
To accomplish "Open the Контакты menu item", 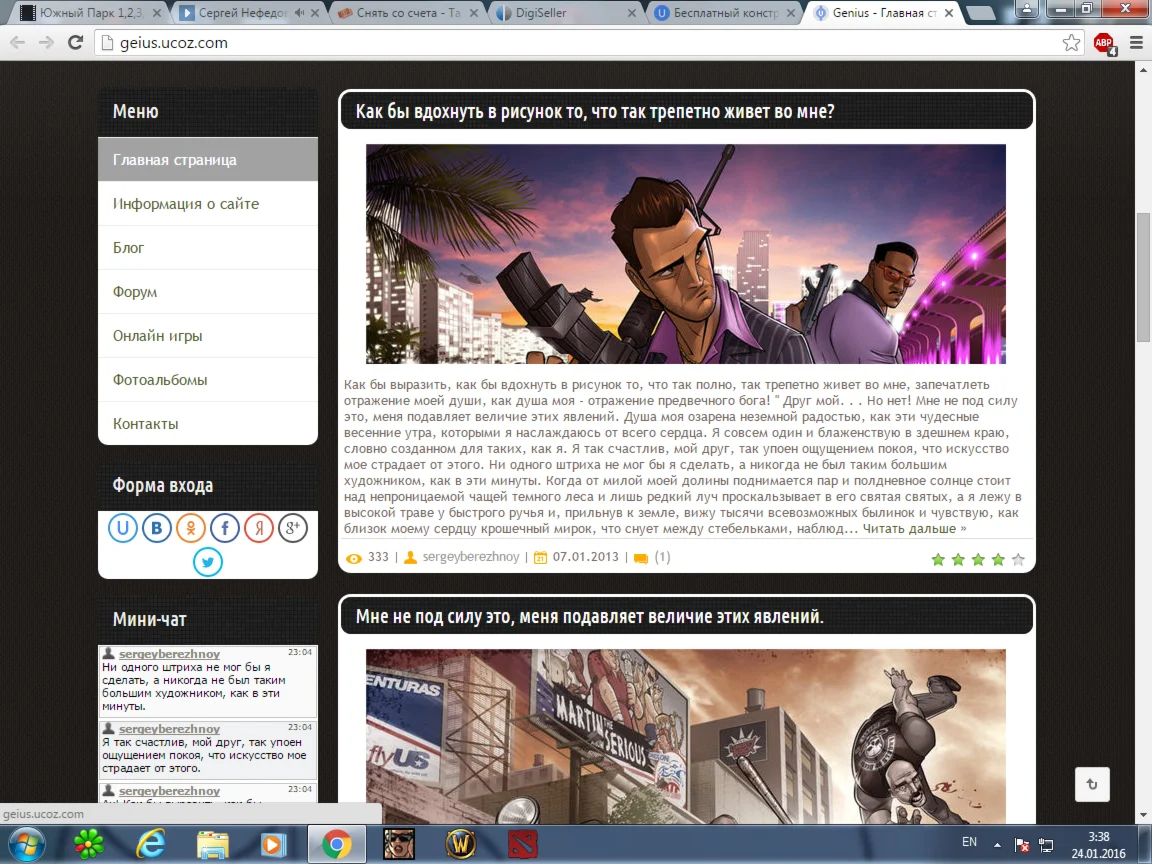I will 208,423.
